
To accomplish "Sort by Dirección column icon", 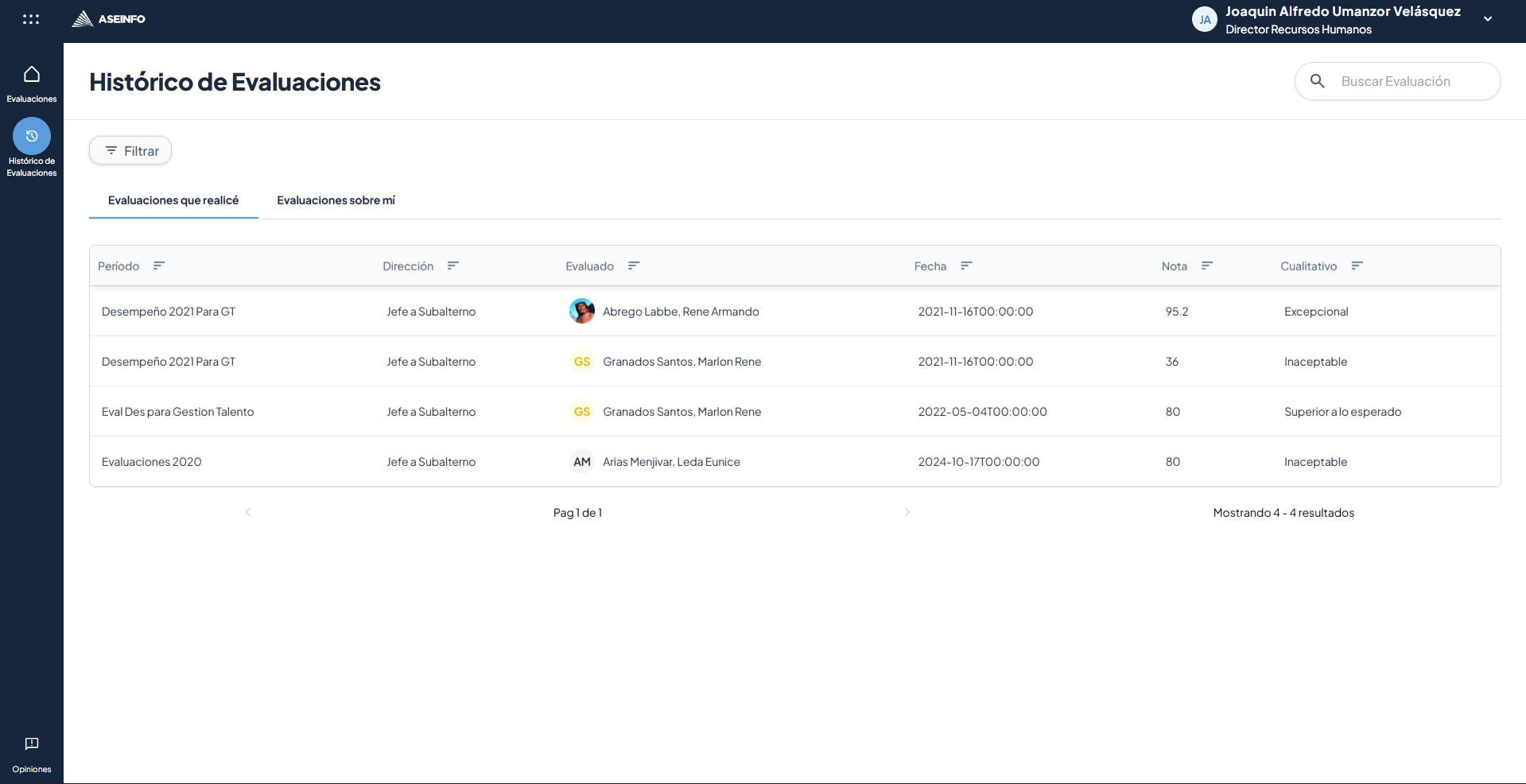I will [x=453, y=266].
